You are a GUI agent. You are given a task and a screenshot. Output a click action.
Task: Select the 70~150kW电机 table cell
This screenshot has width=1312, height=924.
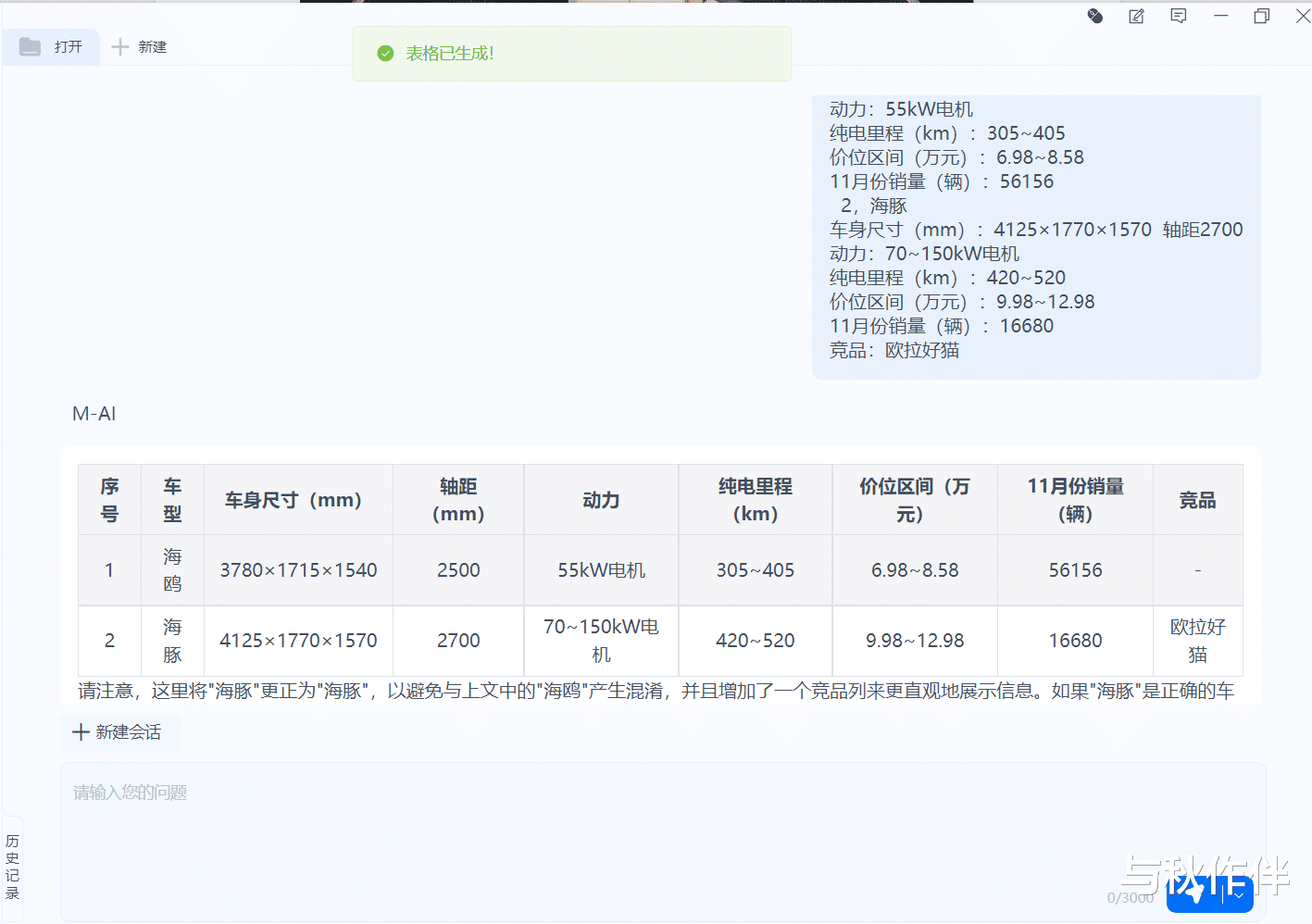(601, 641)
